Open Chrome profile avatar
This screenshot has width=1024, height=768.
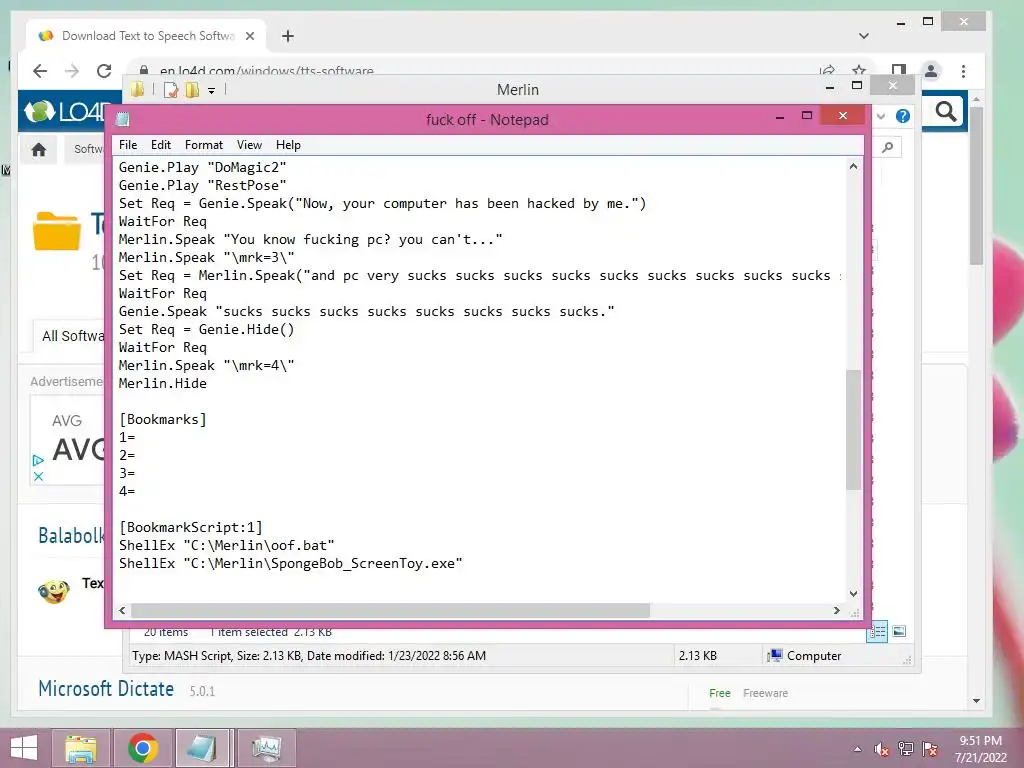click(931, 71)
